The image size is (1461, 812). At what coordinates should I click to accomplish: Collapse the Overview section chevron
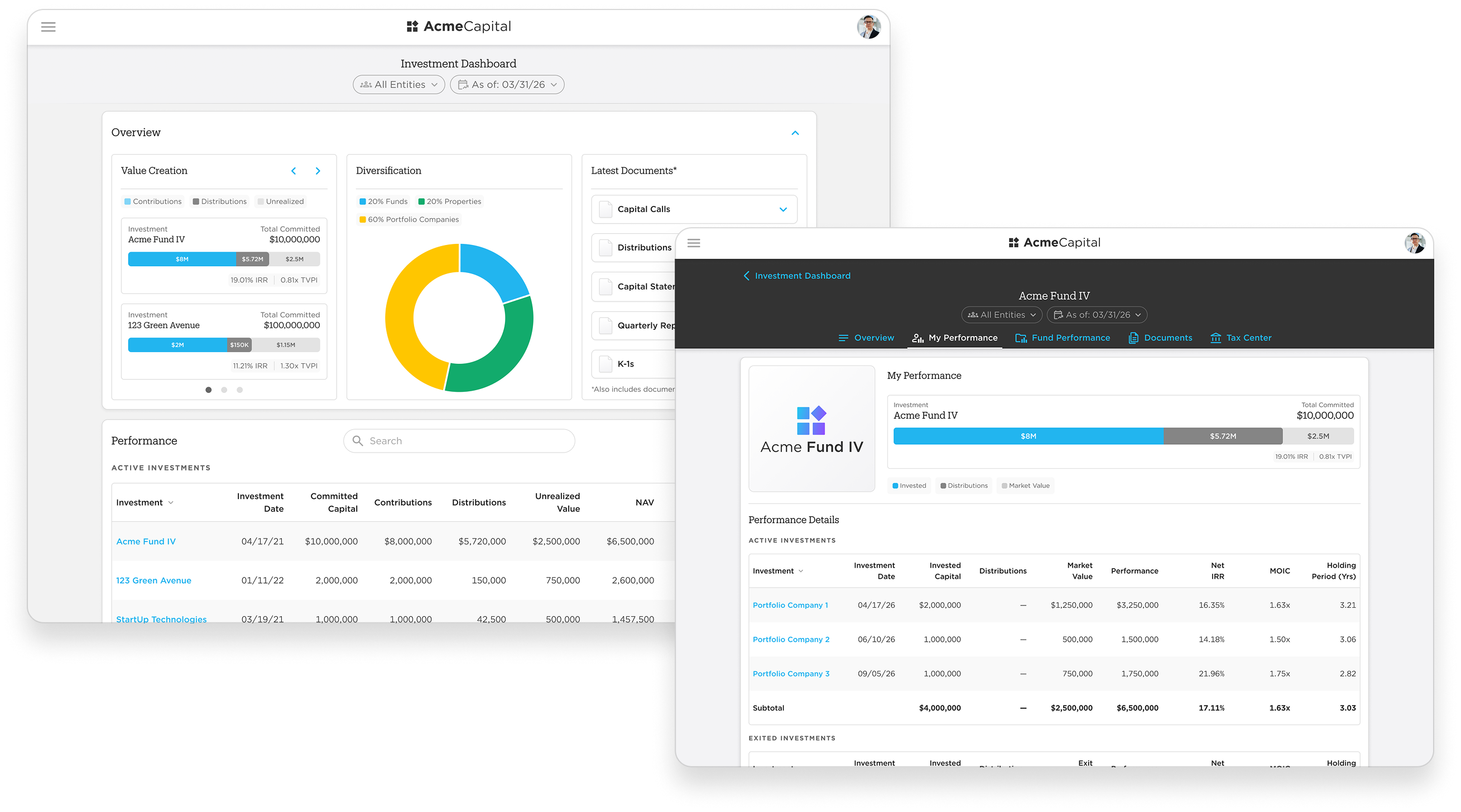click(795, 133)
